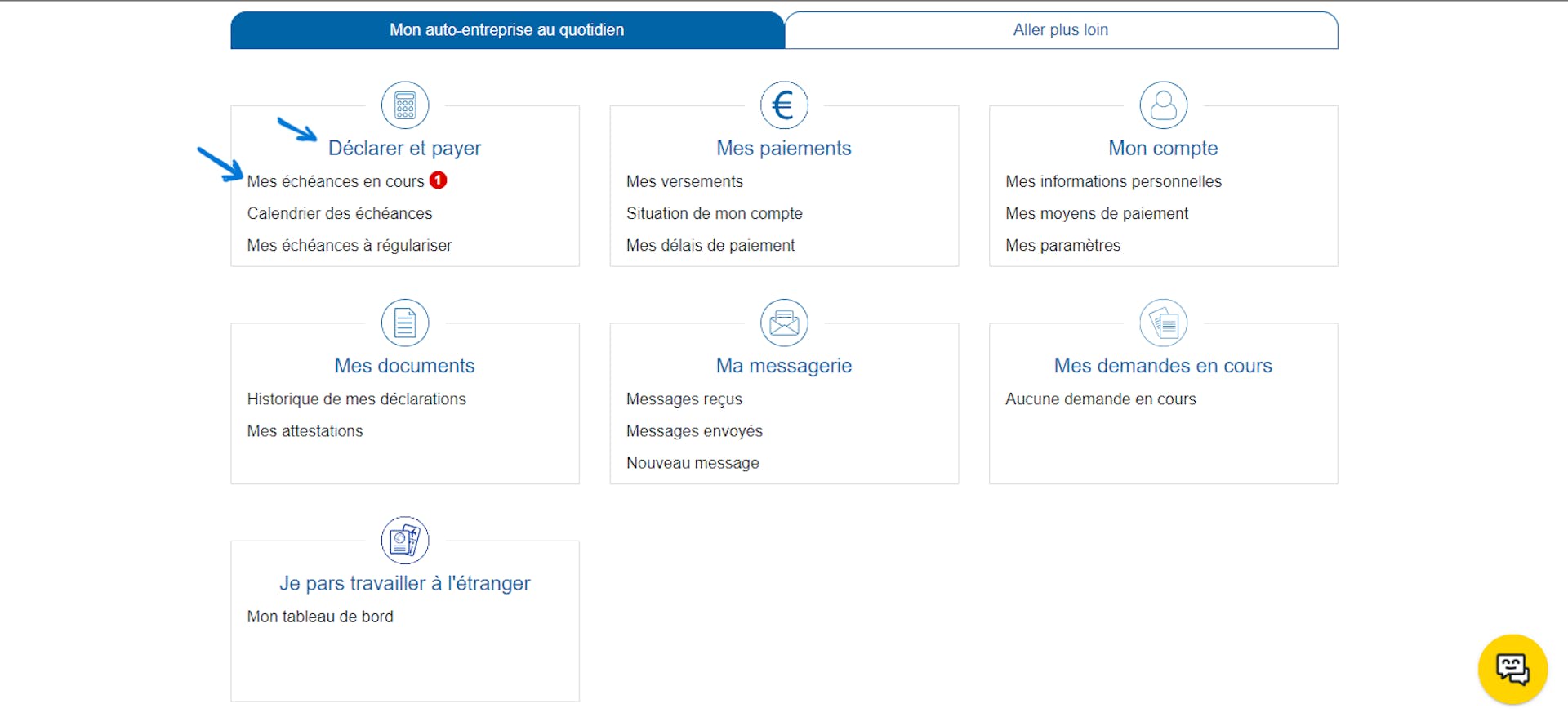The height and width of the screenshot is (726, 1568).
Task: Click the user profile icon above Mon compte
Action: (x=1163, y=105)
